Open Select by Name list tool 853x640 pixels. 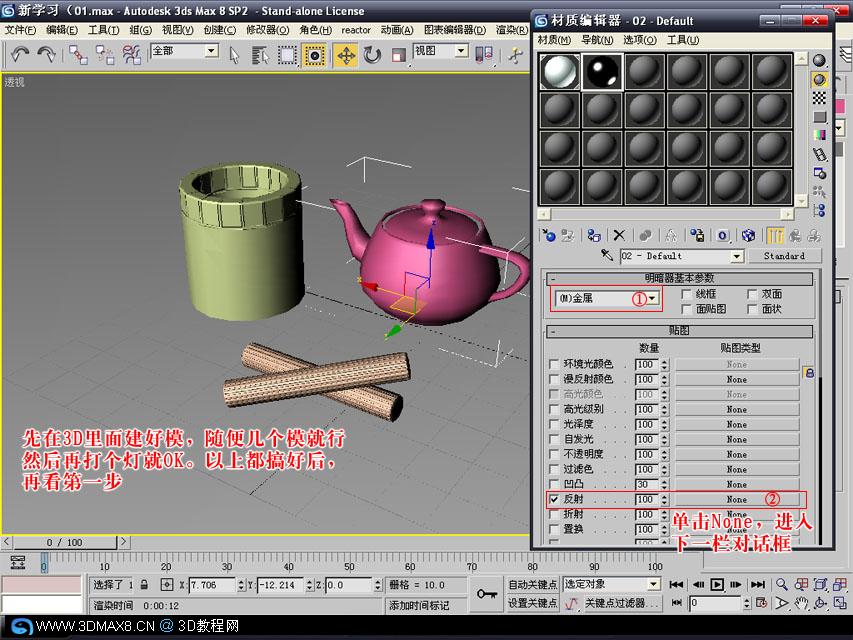(x=260, y=55)
